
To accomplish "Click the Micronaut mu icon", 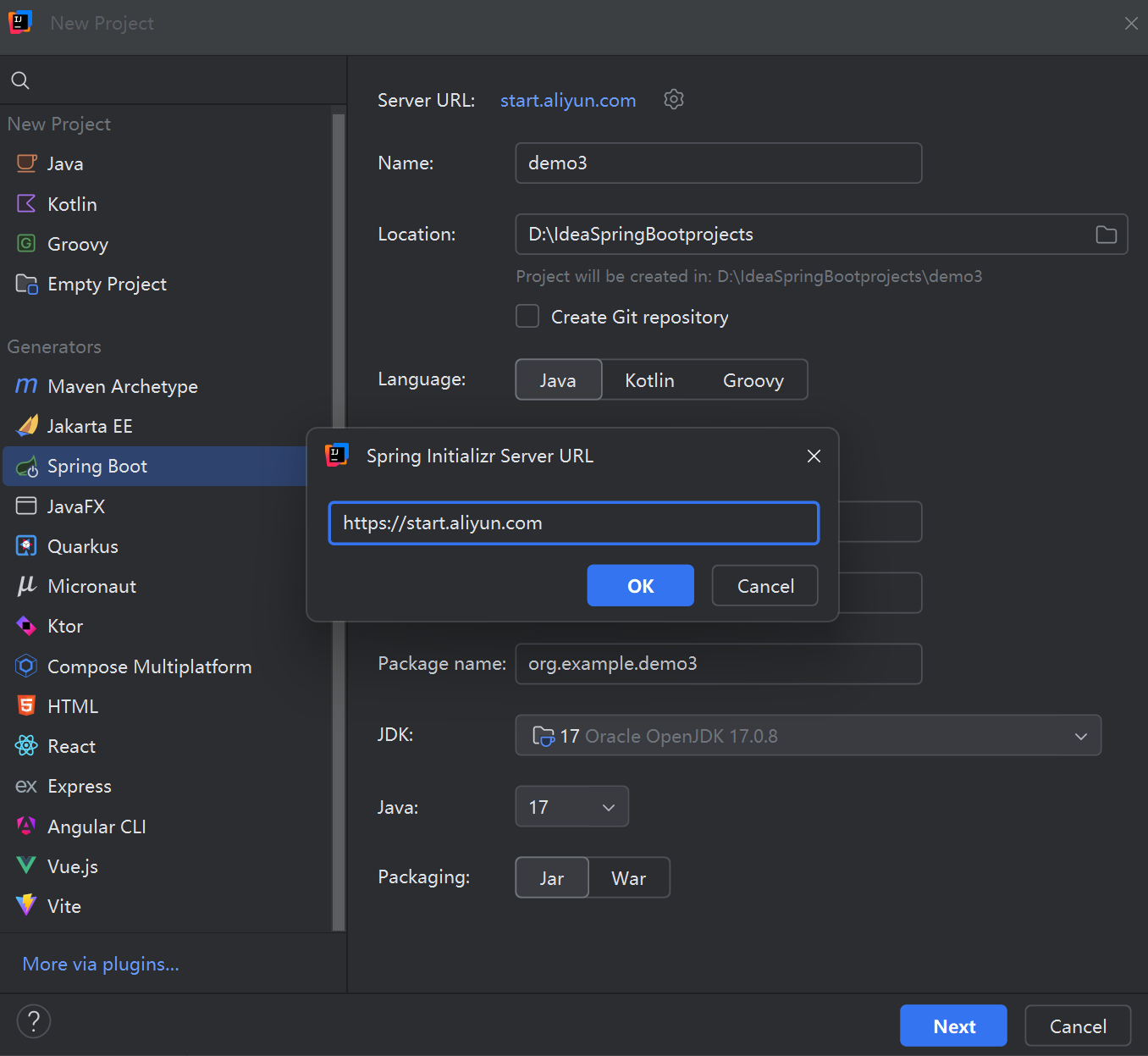I will (x=27, y=586).
